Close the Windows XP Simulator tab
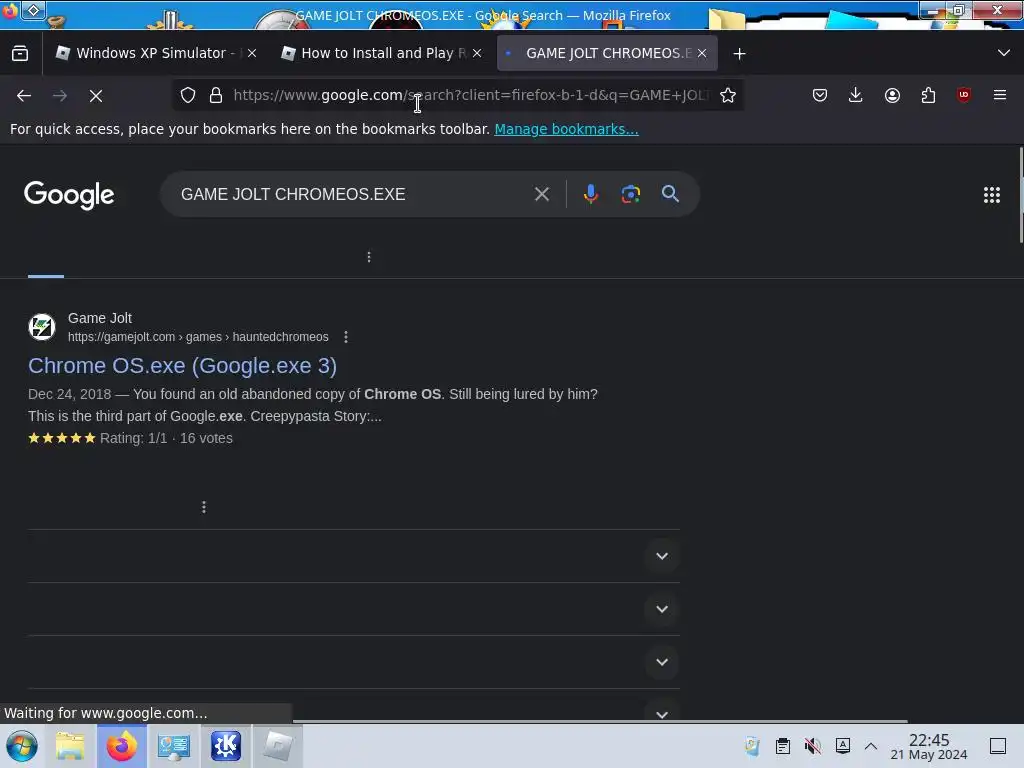The width and height of the screenshot is (1024, 768). (252, 54)
